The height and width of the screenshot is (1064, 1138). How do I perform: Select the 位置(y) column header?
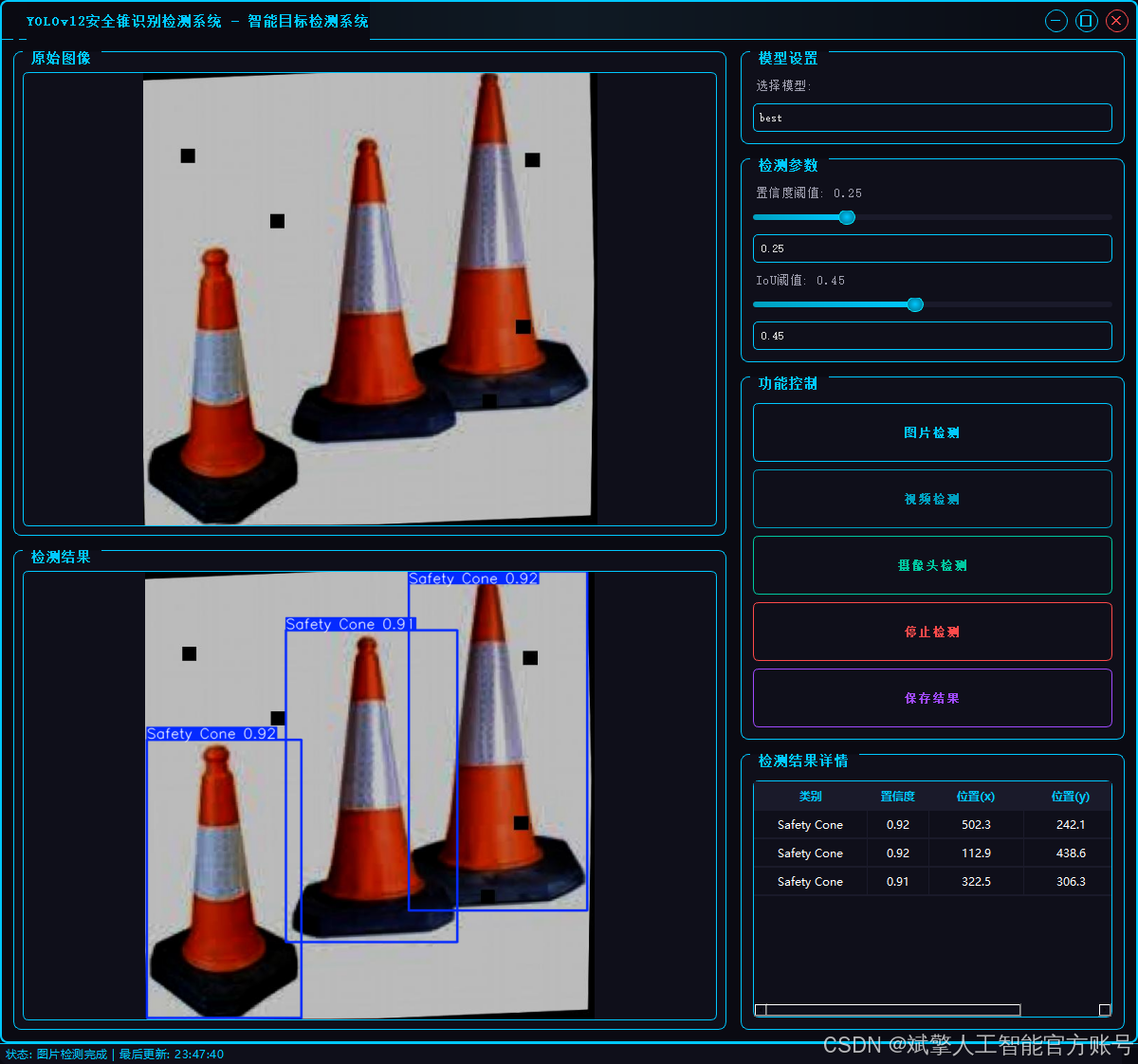coord(1070,797)
